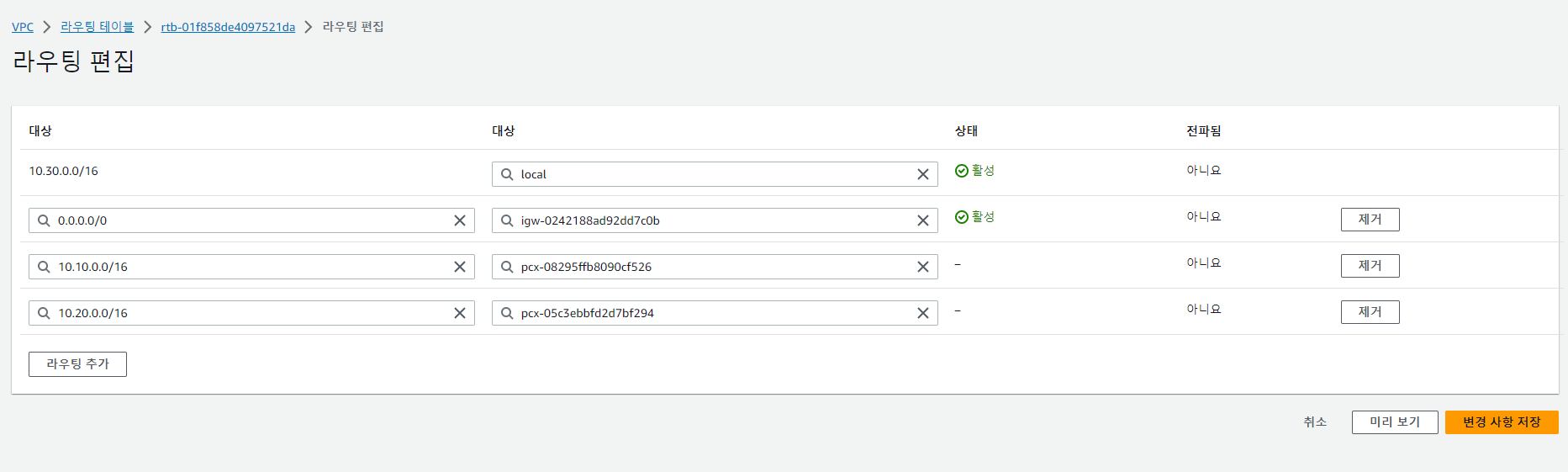Clear the pcx-08295ffb8090cf526 target field
Image resolution: width=1568 pixels, height=472 pixels.
click(x=922, y=267)
